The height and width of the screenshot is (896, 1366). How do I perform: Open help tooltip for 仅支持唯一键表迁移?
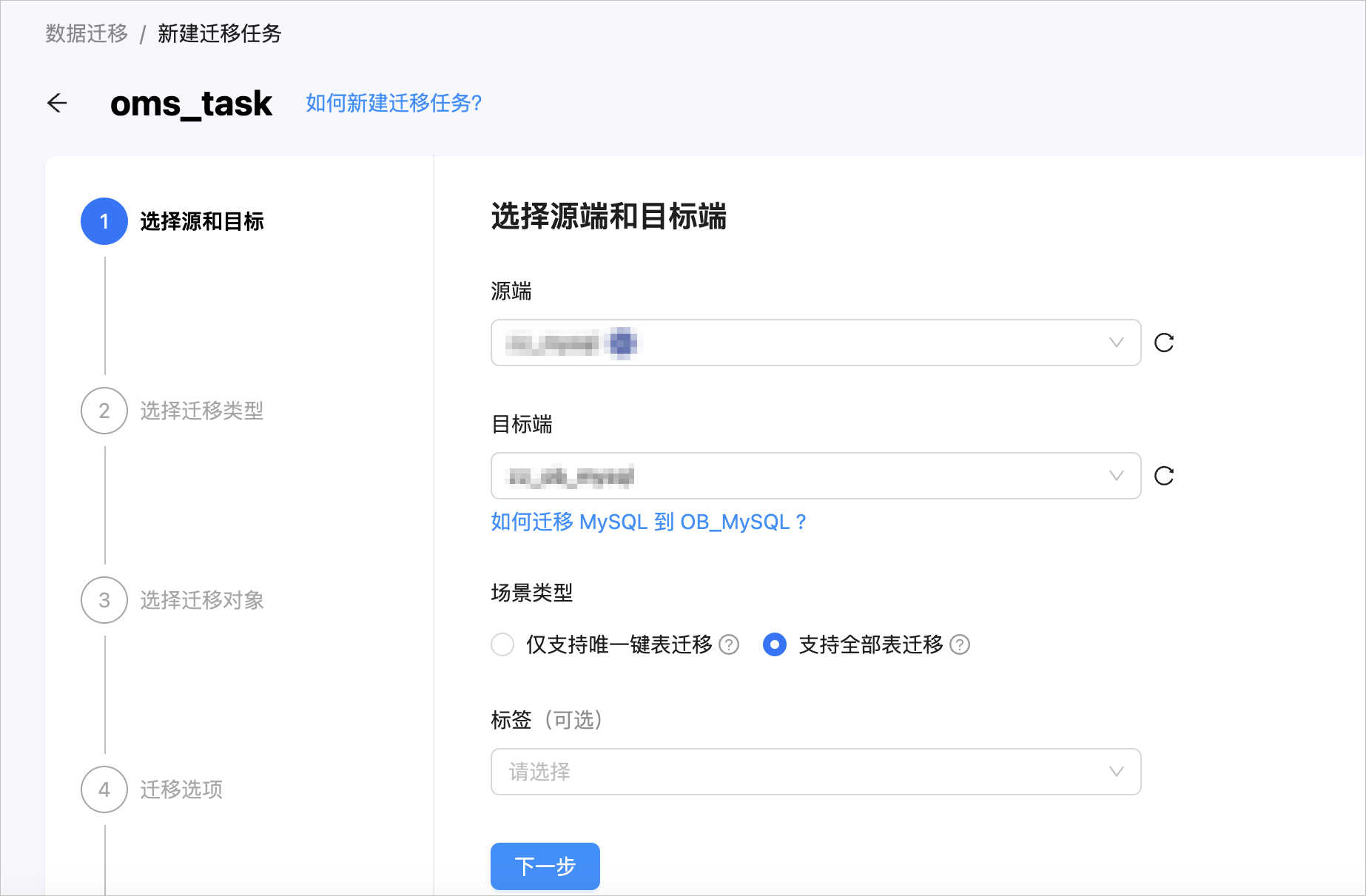[729, 645]
